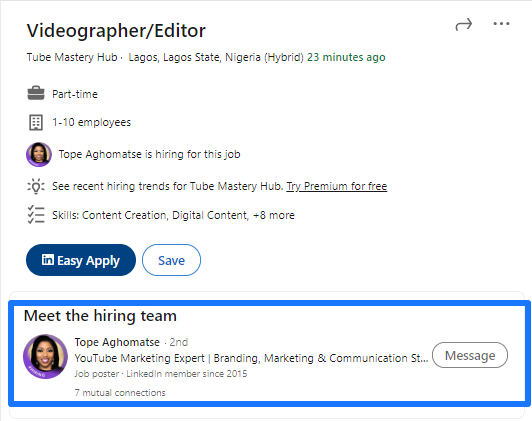The image size is (532, 421).
Task: Click the lightbulb hiring trends icon
Action: click(x=36, y=186)
